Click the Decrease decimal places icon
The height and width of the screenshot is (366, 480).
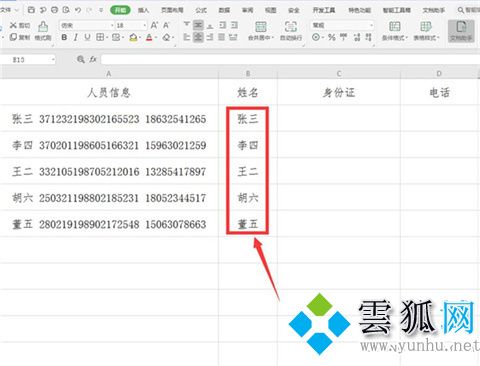368,37
